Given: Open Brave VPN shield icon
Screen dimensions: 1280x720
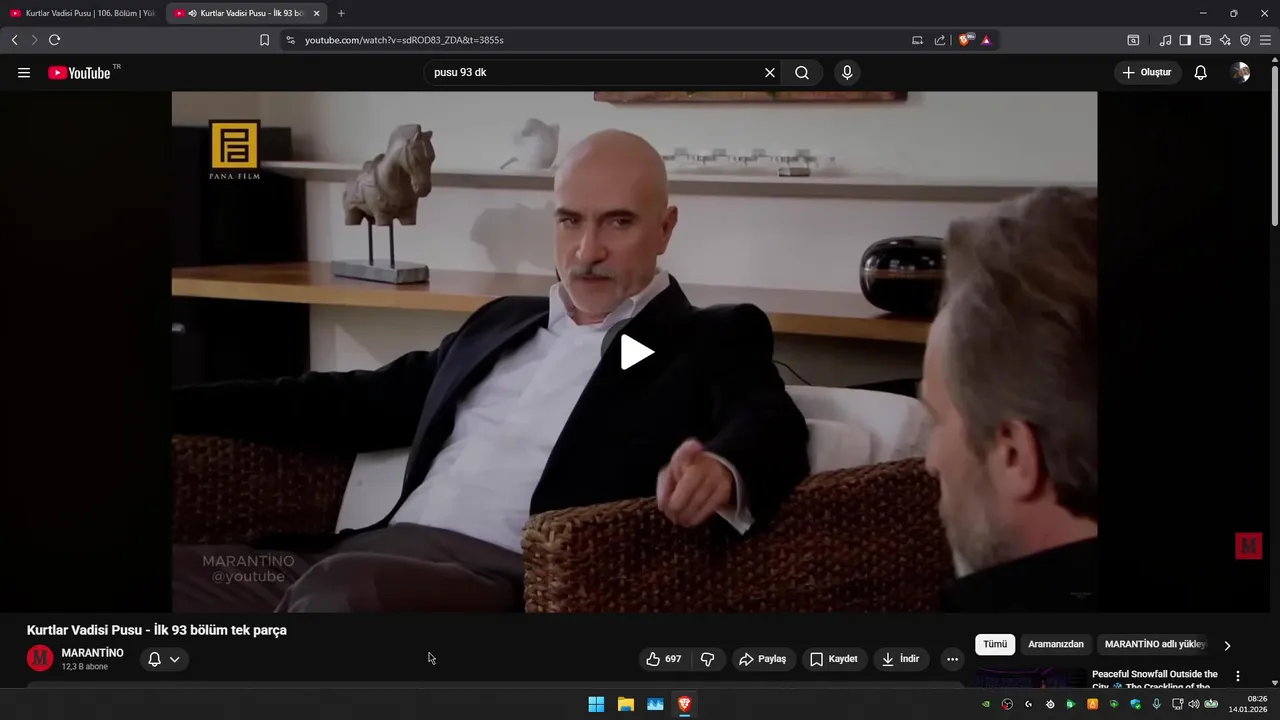Looking at the screenshot, I should [1245, 40].
